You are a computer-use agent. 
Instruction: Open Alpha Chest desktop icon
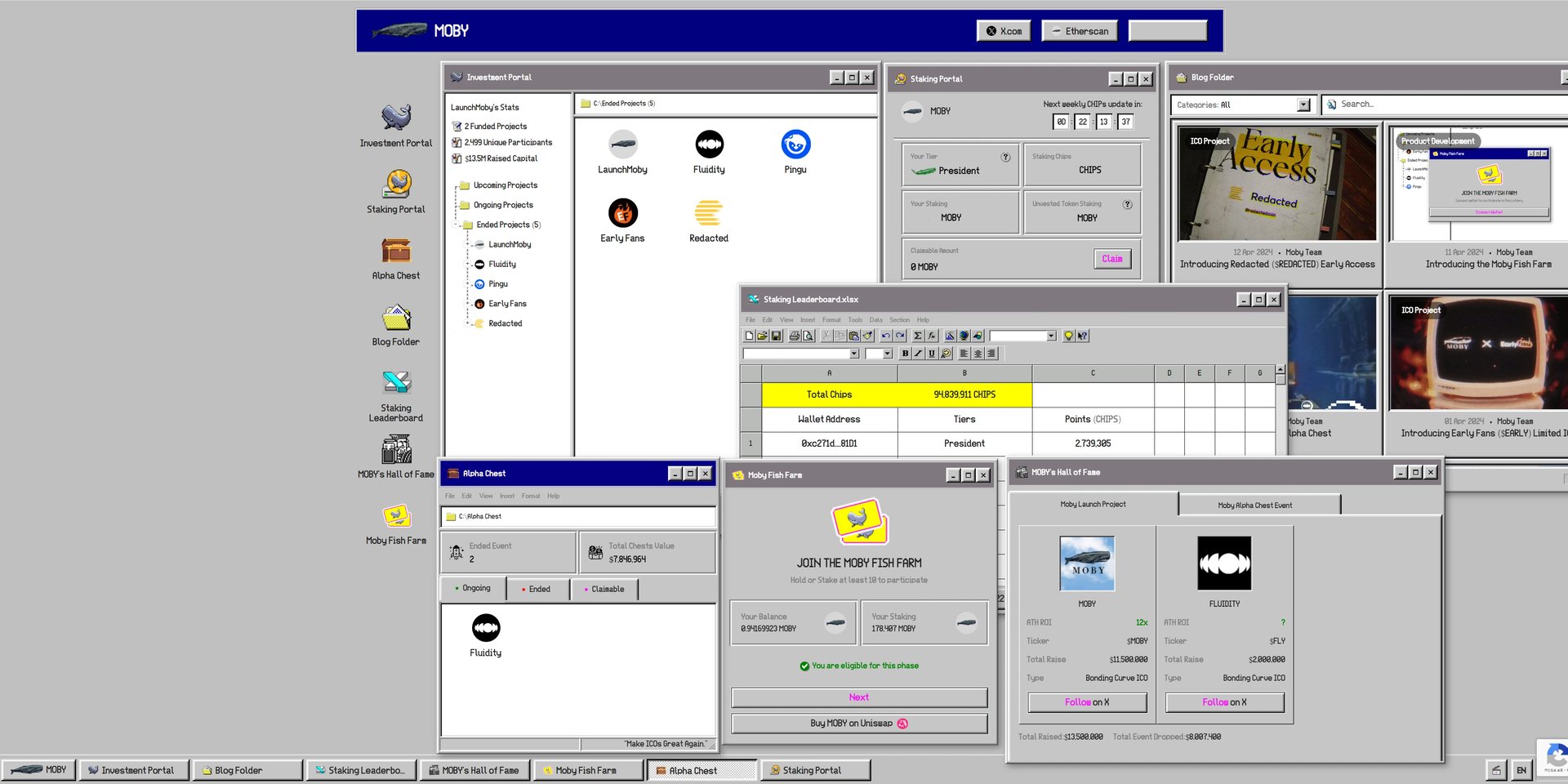pyautogui.click(x=396, y=258)
